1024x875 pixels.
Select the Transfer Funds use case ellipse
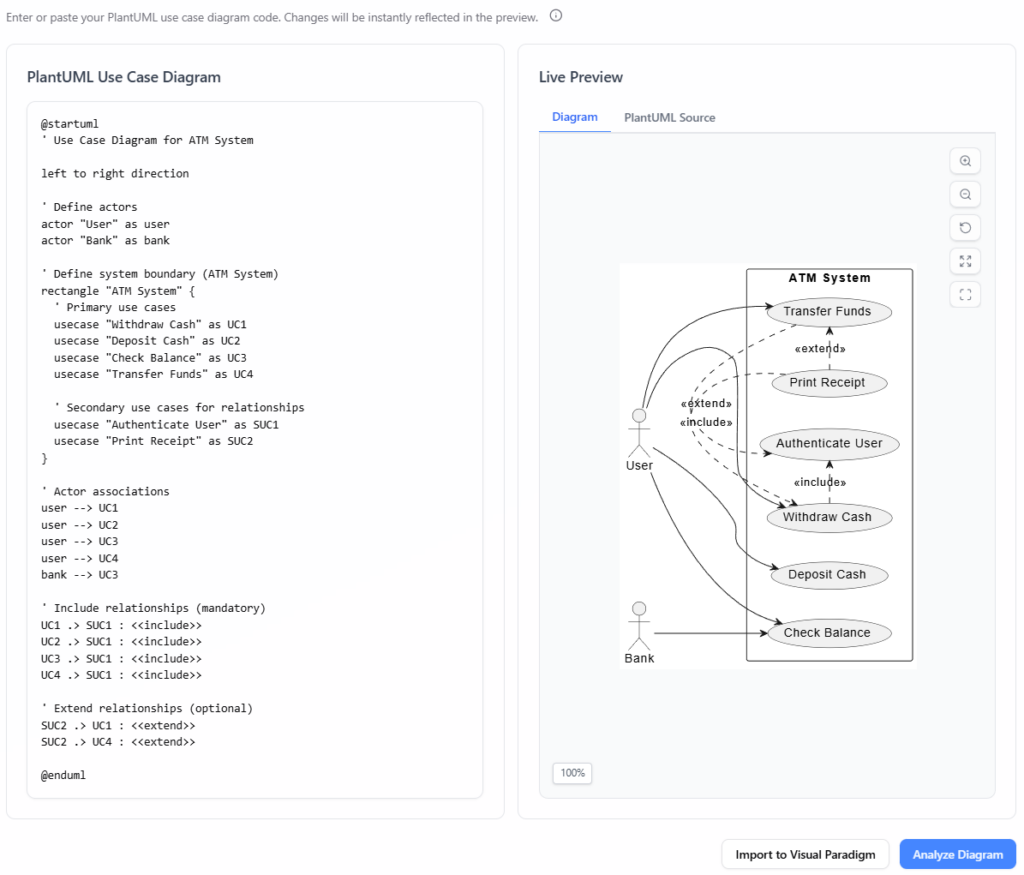pyautogui.click(x=829, y=311)
